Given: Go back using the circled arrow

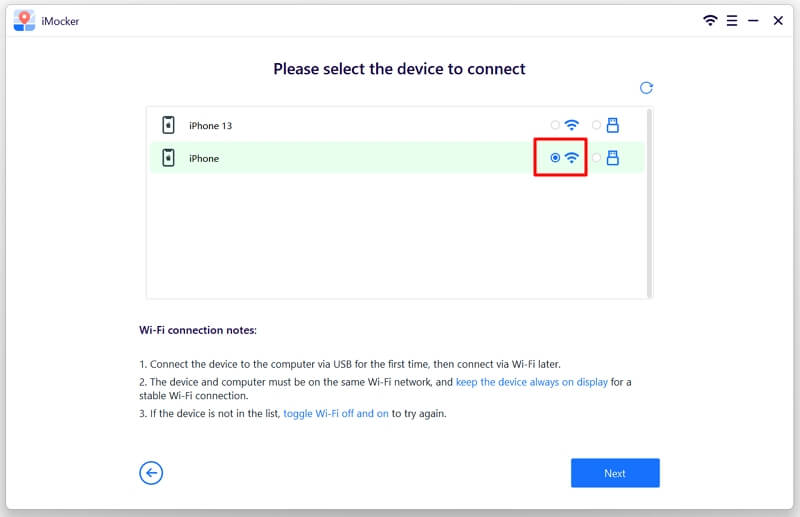Looking at the screenshot, I should tap(151, 473).
